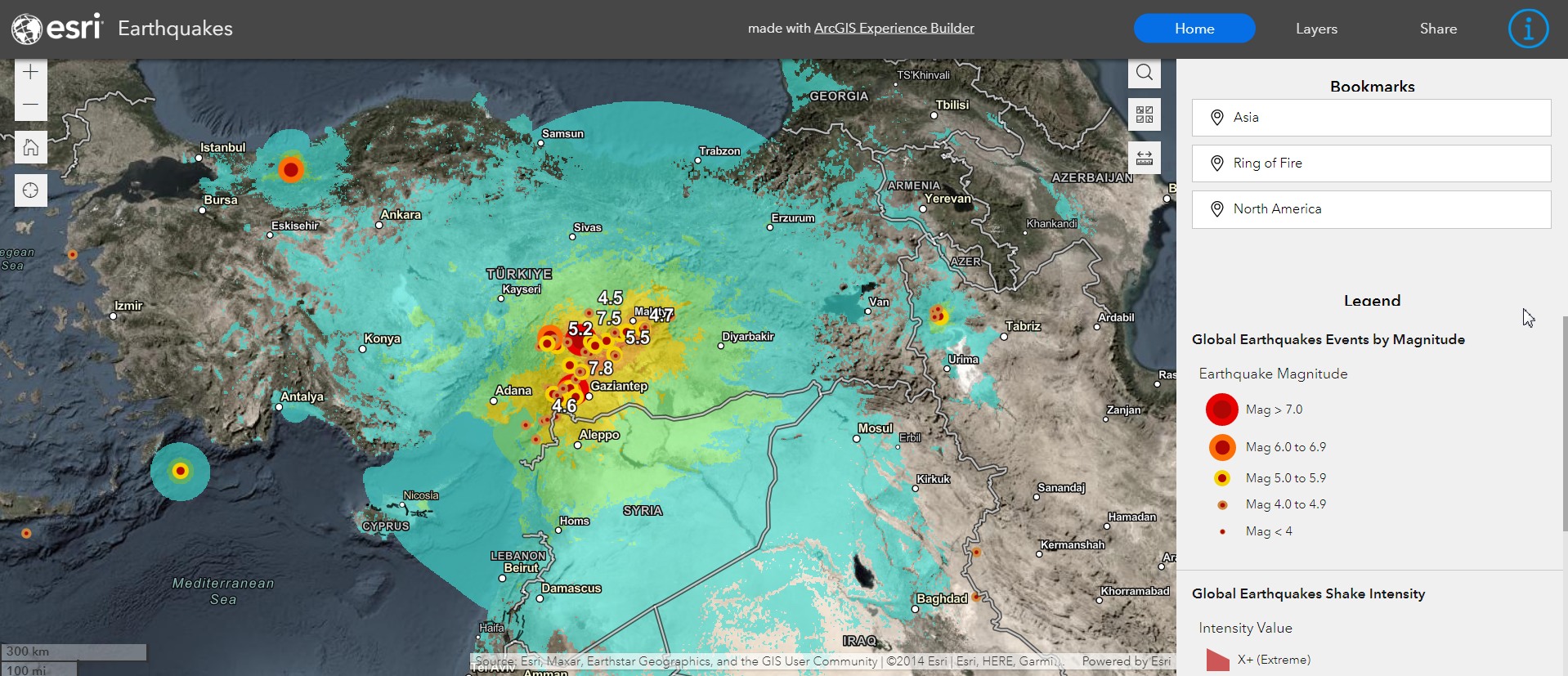
Task: Jump to the Ring of Fire bookmark
Action: (x=1371, y=163)
